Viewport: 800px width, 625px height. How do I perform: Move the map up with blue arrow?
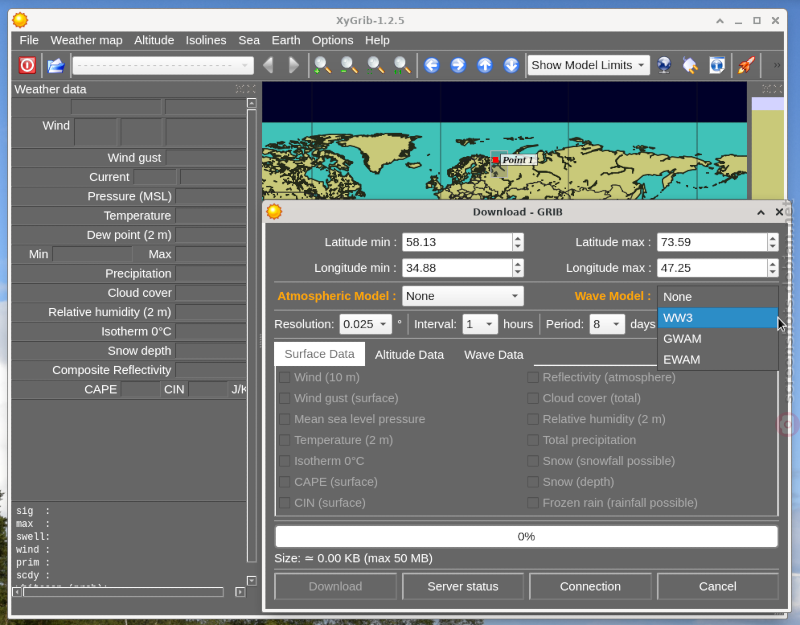[485, 65]
